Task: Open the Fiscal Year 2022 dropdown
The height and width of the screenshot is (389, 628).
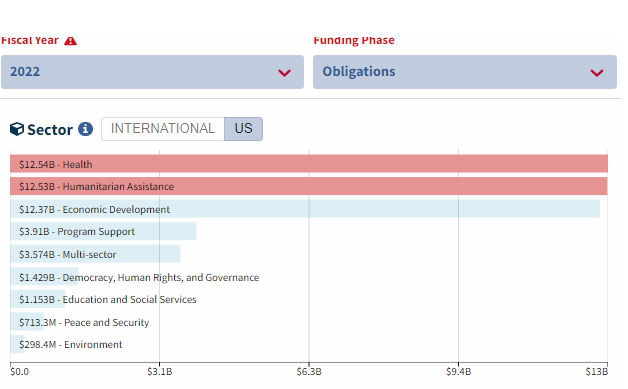Action: [x=152, y=72]
